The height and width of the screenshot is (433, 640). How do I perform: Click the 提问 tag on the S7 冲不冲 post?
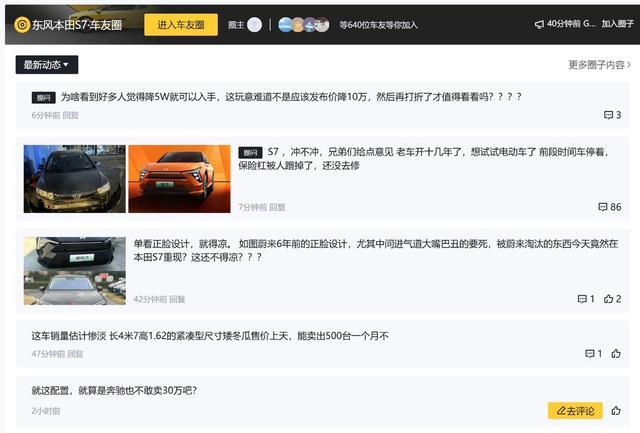coord(250,153)
